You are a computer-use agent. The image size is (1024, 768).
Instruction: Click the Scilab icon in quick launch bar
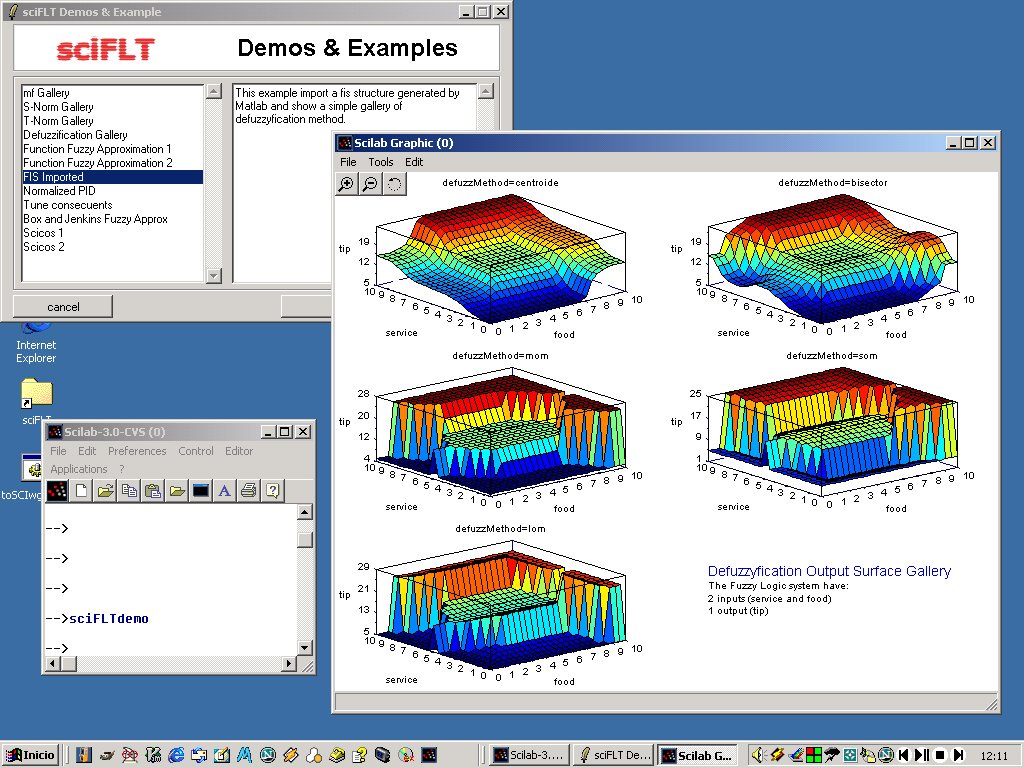[428, 755]
